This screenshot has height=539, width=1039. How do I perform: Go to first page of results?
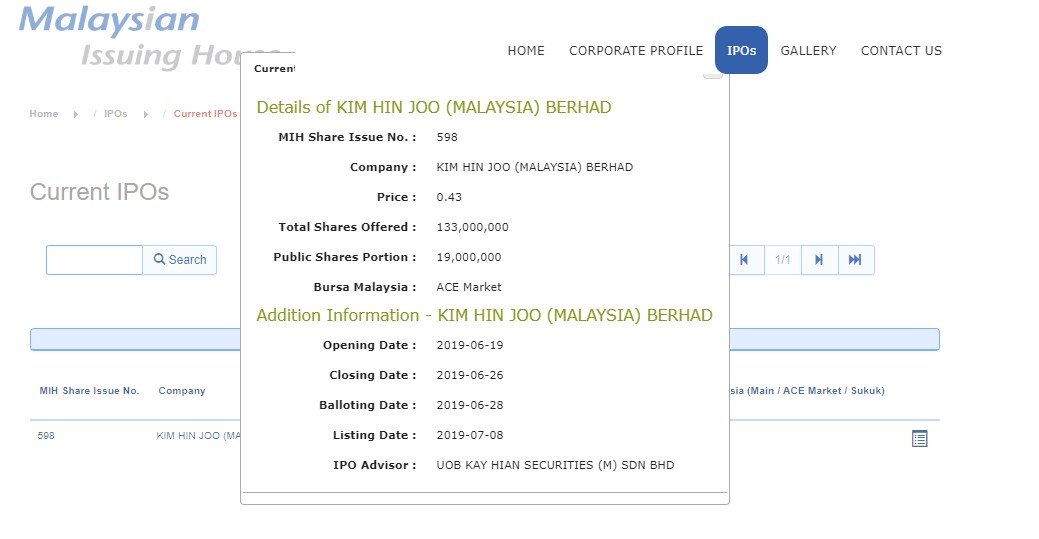(745, 260)
